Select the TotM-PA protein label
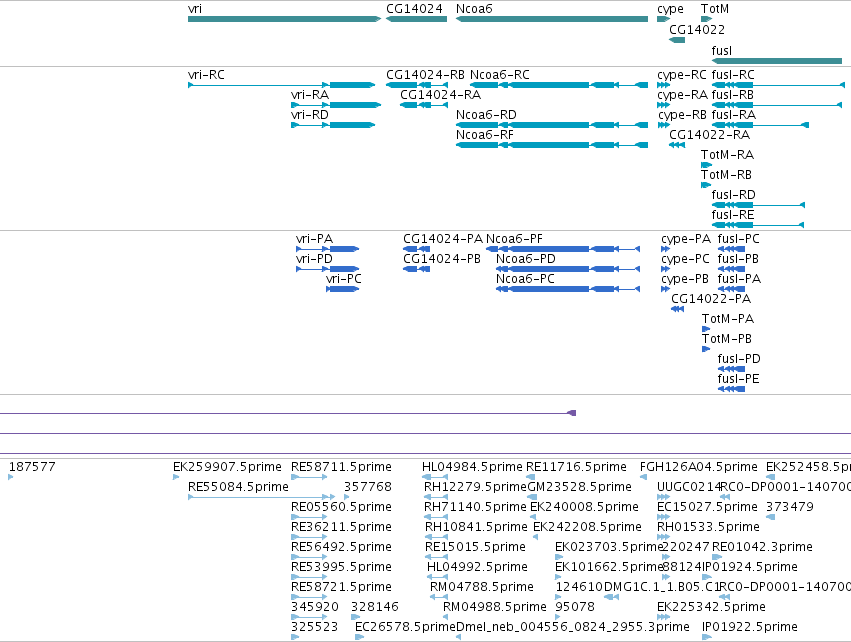The width and height of the screenshot is (851, 642). [x=728, y=319]
